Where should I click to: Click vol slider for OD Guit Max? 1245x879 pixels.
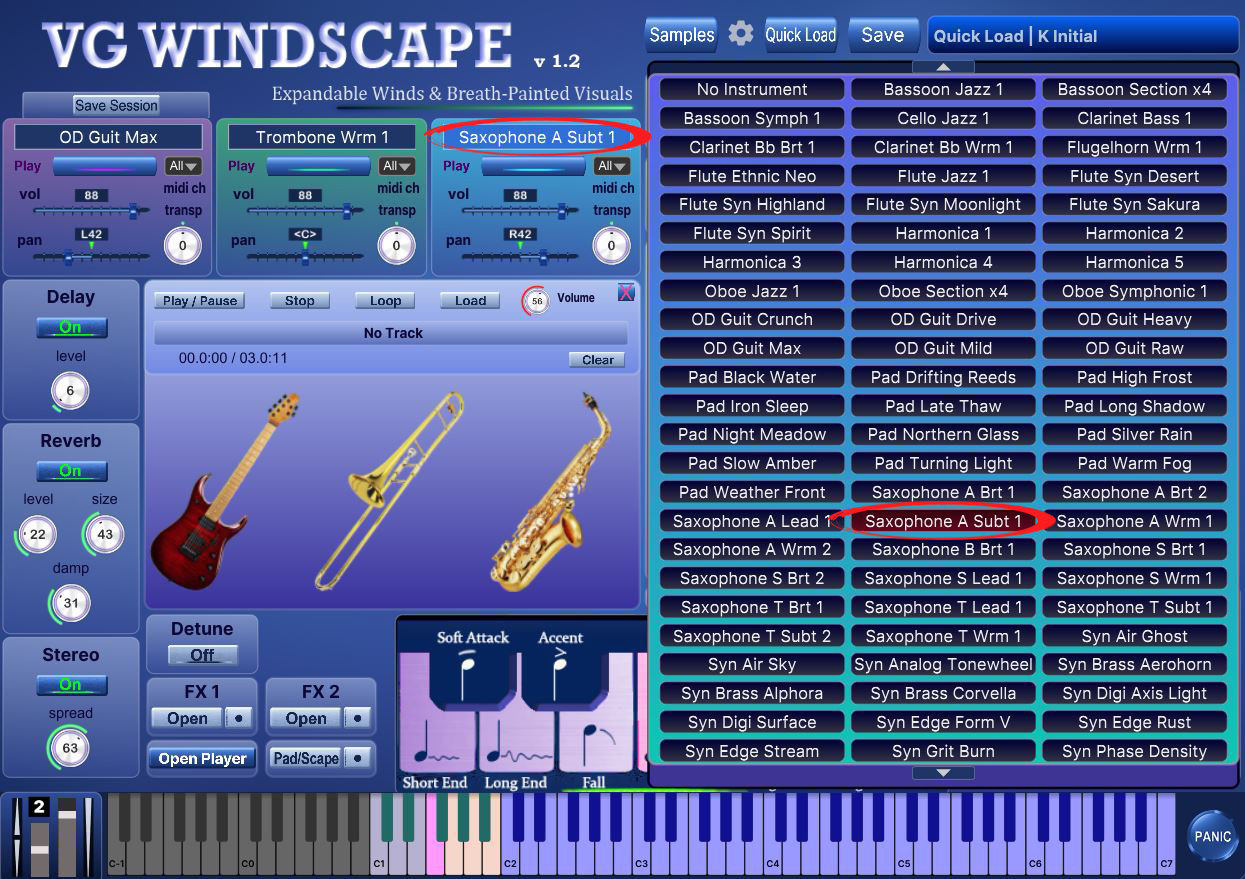point(92,211)
